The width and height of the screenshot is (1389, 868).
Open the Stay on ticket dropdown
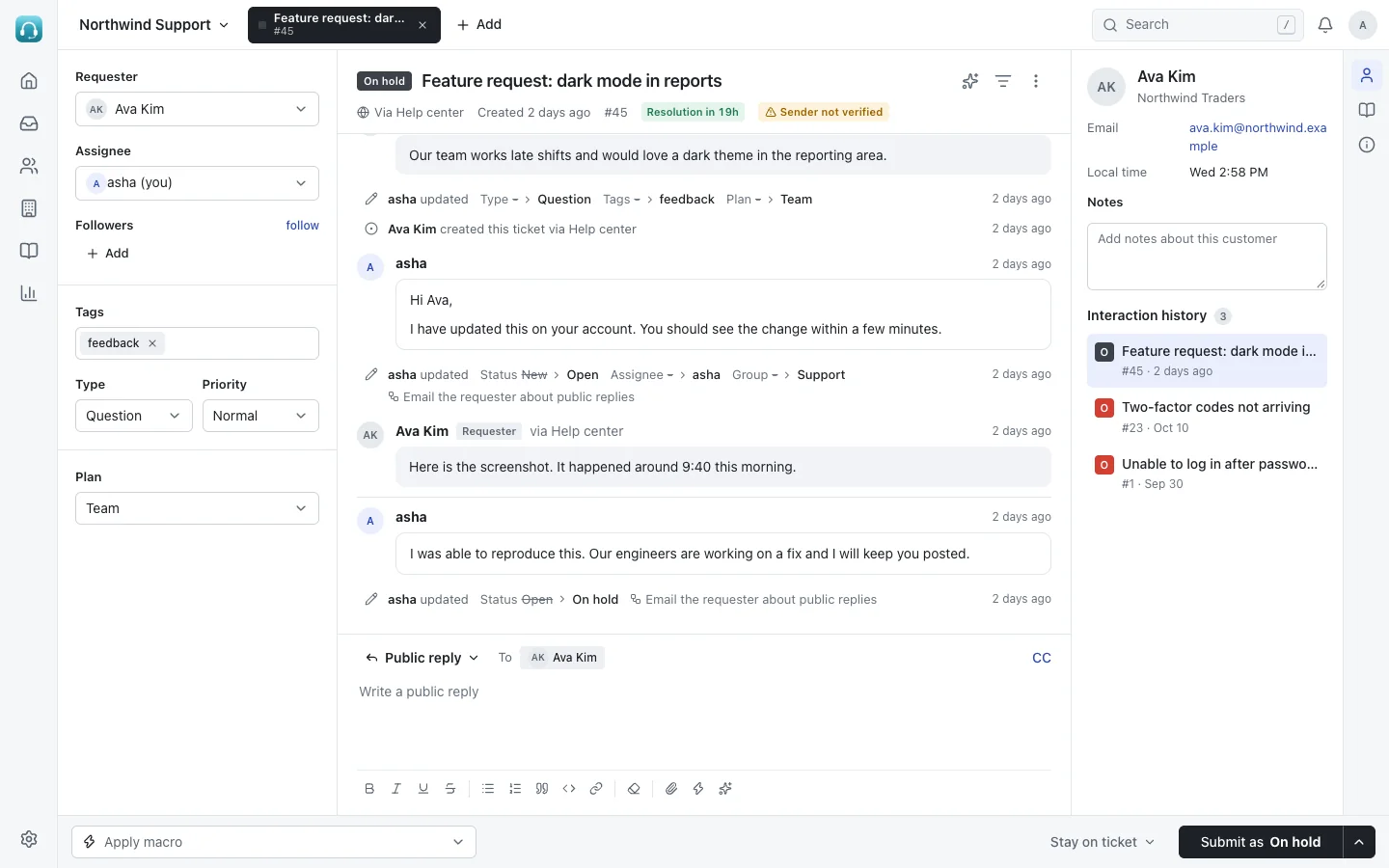tap(1103, 842)
